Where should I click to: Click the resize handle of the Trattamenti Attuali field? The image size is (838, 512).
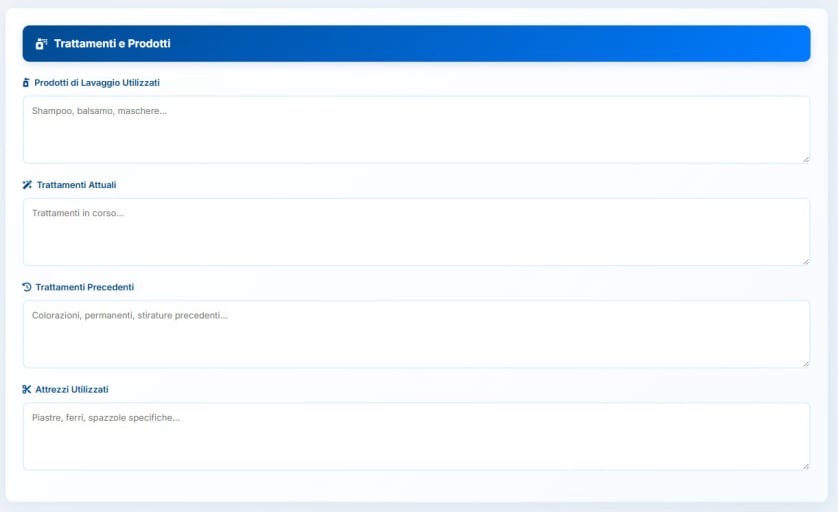pos(805,261)
